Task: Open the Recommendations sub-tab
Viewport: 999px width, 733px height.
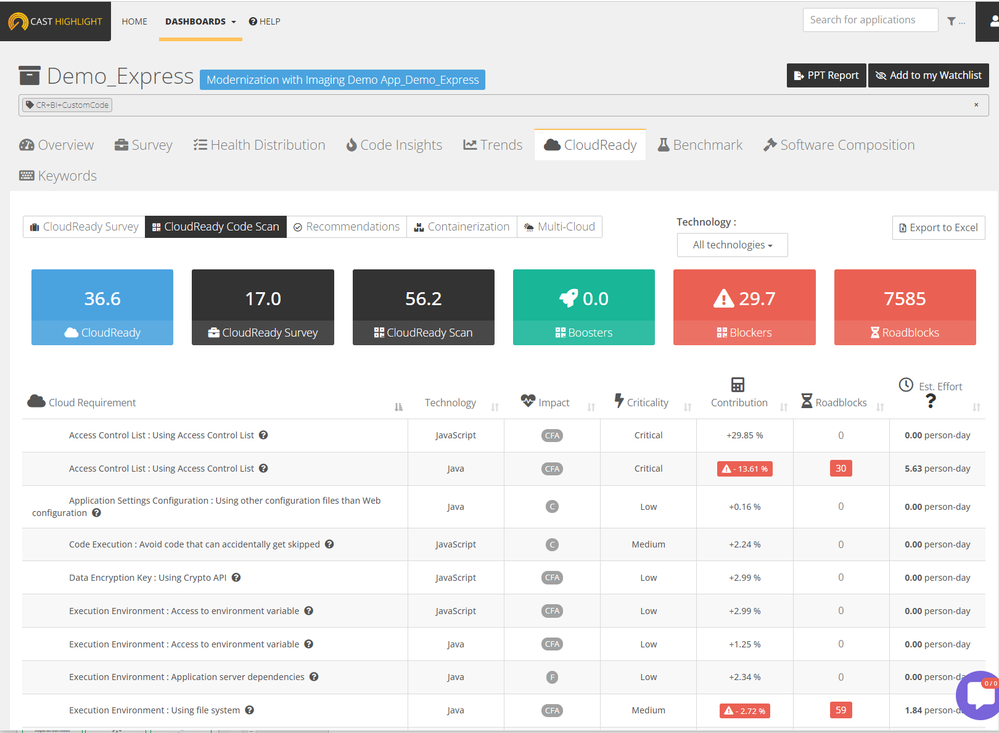Action: pos(347,227)
